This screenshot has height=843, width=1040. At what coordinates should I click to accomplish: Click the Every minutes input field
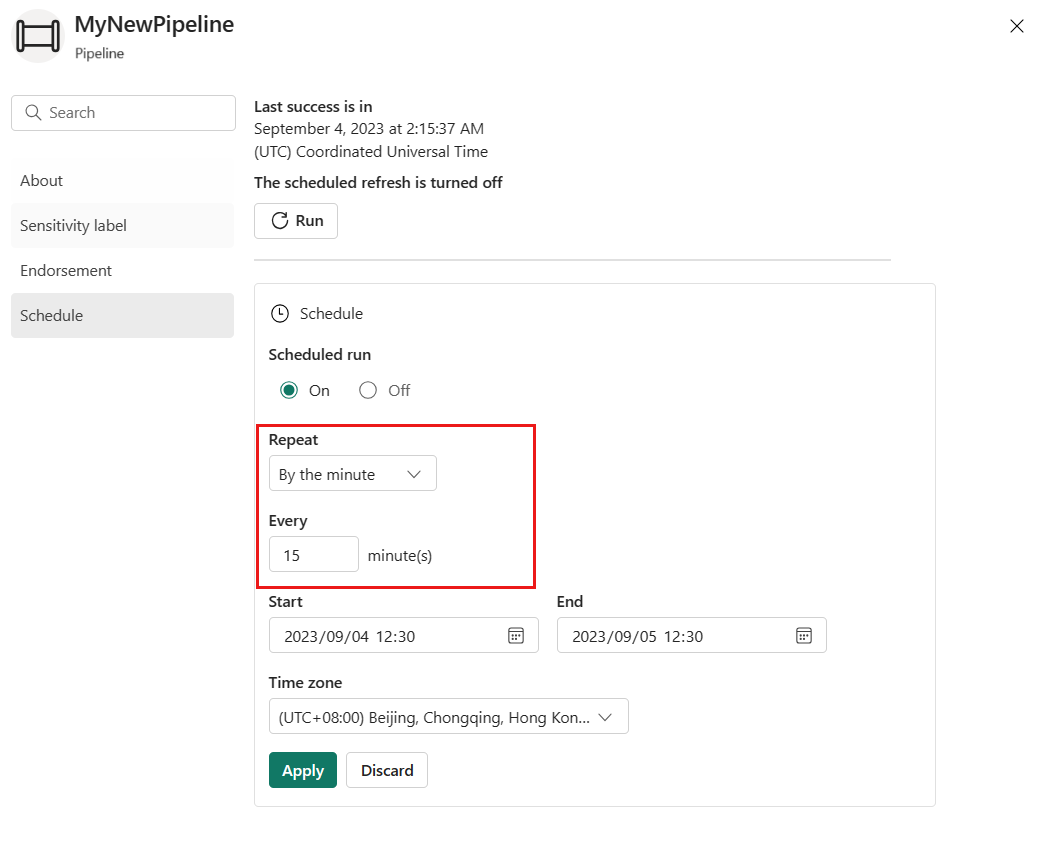pyautogui.click(x=314, y=554)
